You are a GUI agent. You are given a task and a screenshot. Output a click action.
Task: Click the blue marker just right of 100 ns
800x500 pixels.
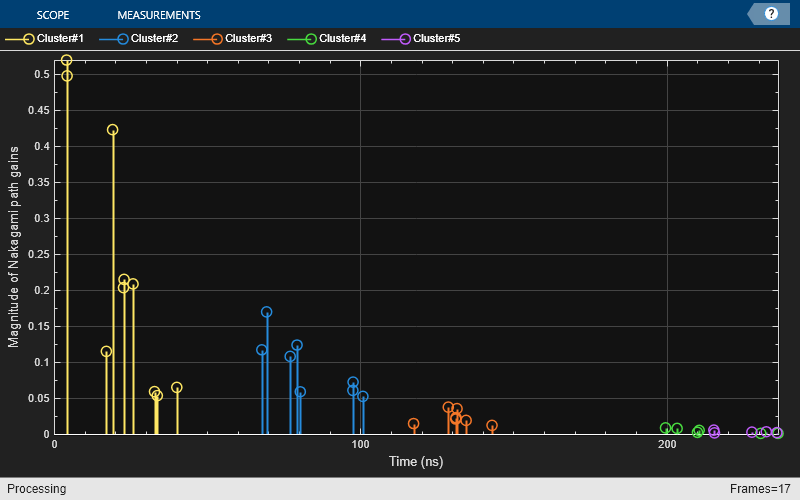click(363, 396)
